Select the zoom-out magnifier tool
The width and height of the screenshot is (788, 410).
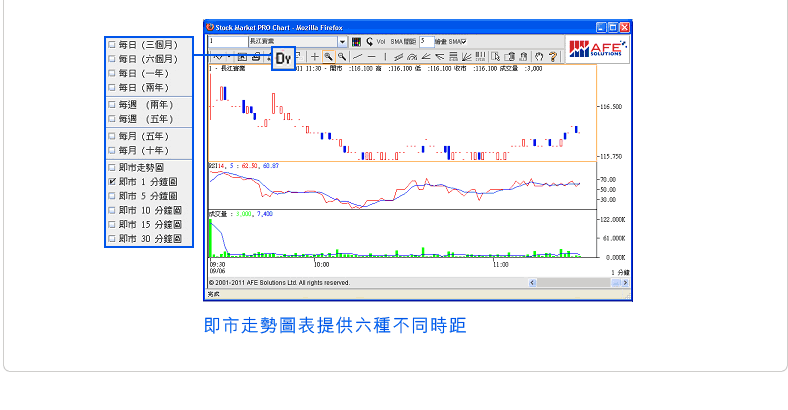coord(342,57)
